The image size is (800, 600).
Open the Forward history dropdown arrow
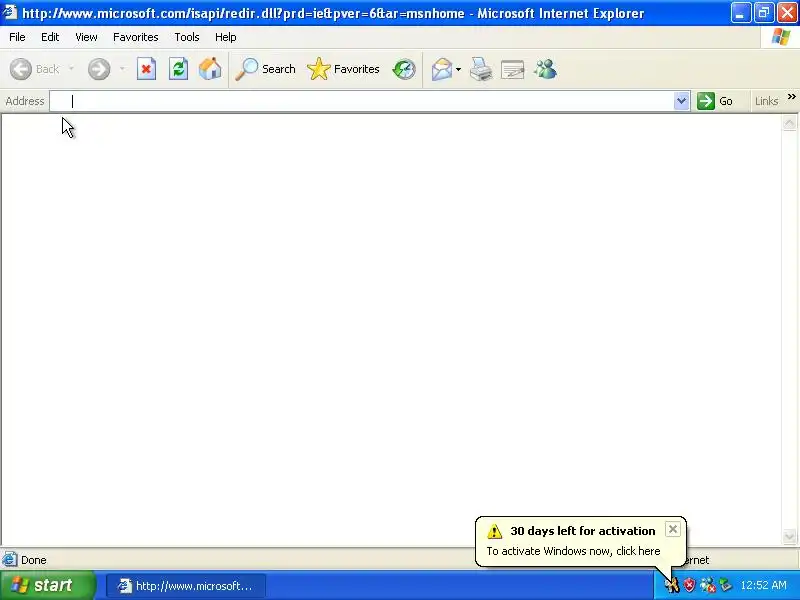pos(122,69)
